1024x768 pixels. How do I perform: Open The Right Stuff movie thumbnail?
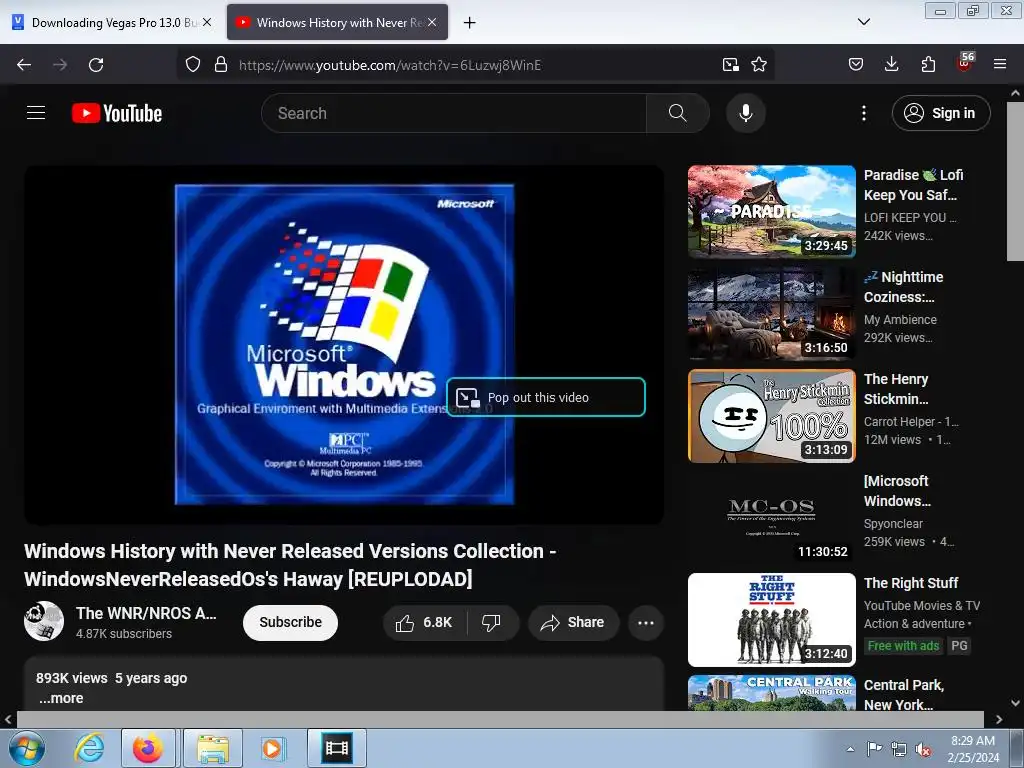pos(771,619)
